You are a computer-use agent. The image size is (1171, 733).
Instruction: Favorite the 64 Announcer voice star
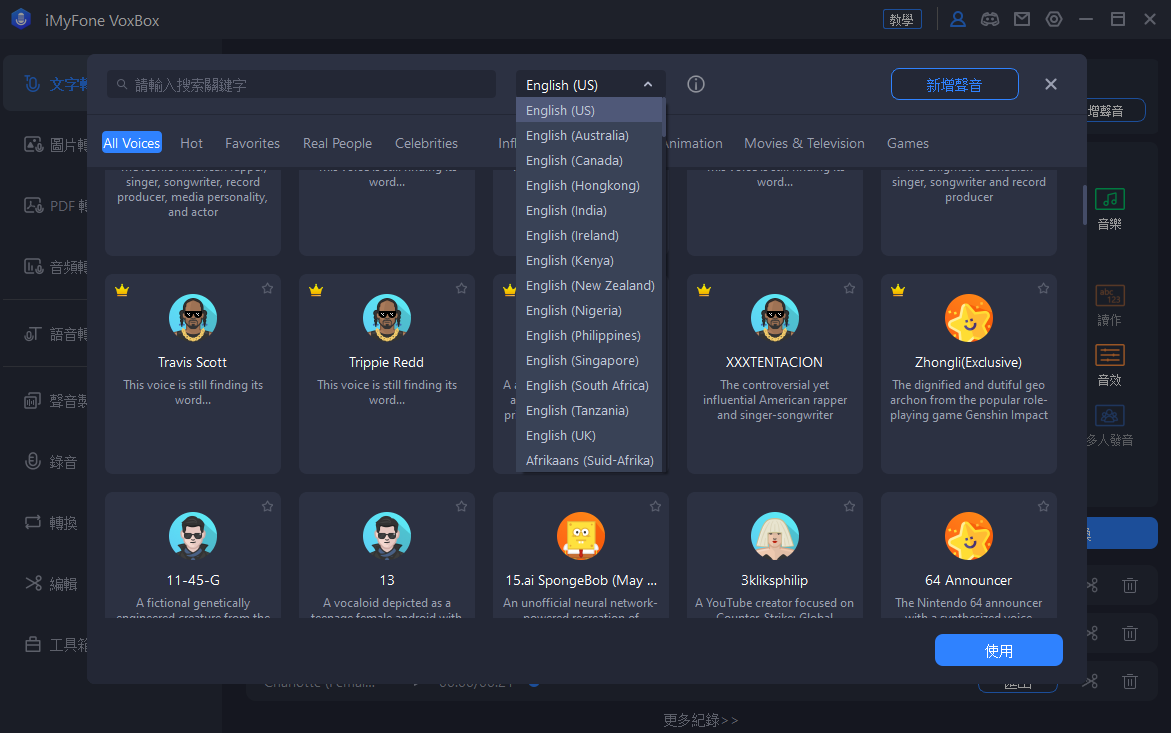(1043, 506)
